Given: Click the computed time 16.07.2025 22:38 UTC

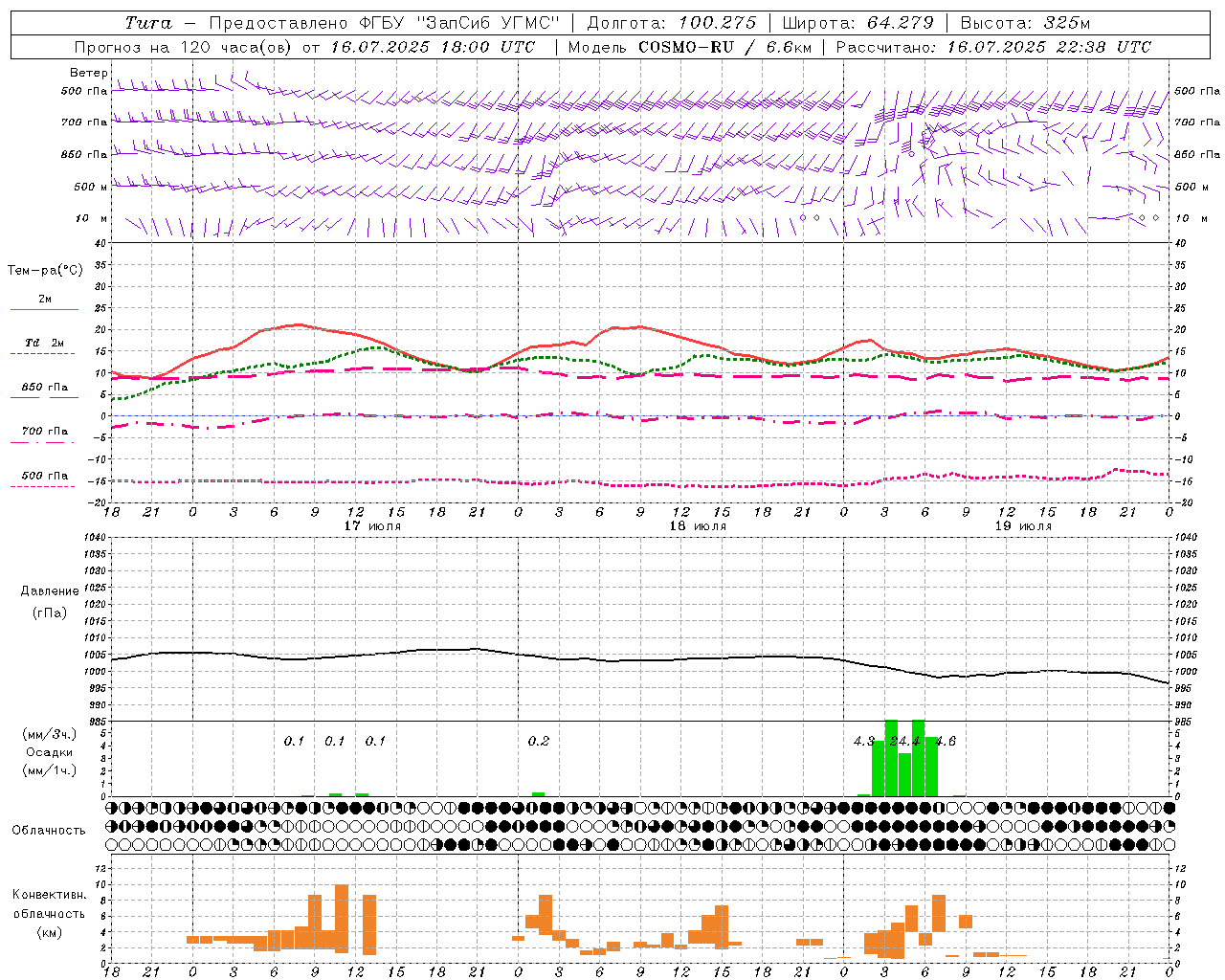Looking at the screenshot, I should (x=1049, y=47).
